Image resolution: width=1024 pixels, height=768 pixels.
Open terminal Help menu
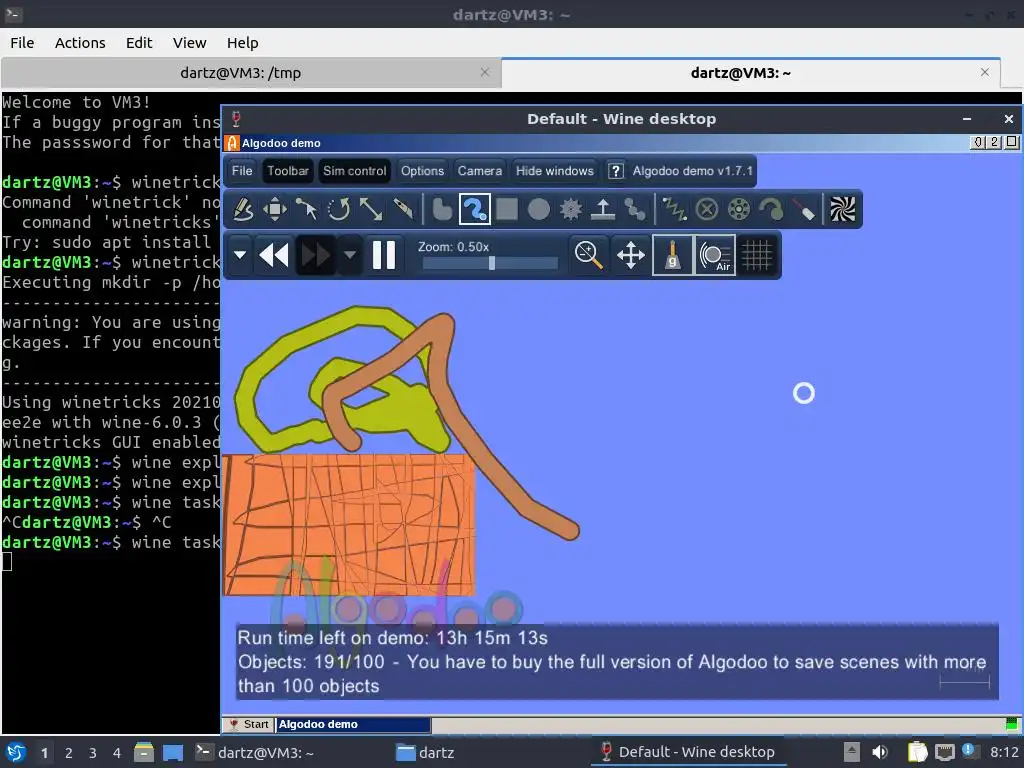242,42
